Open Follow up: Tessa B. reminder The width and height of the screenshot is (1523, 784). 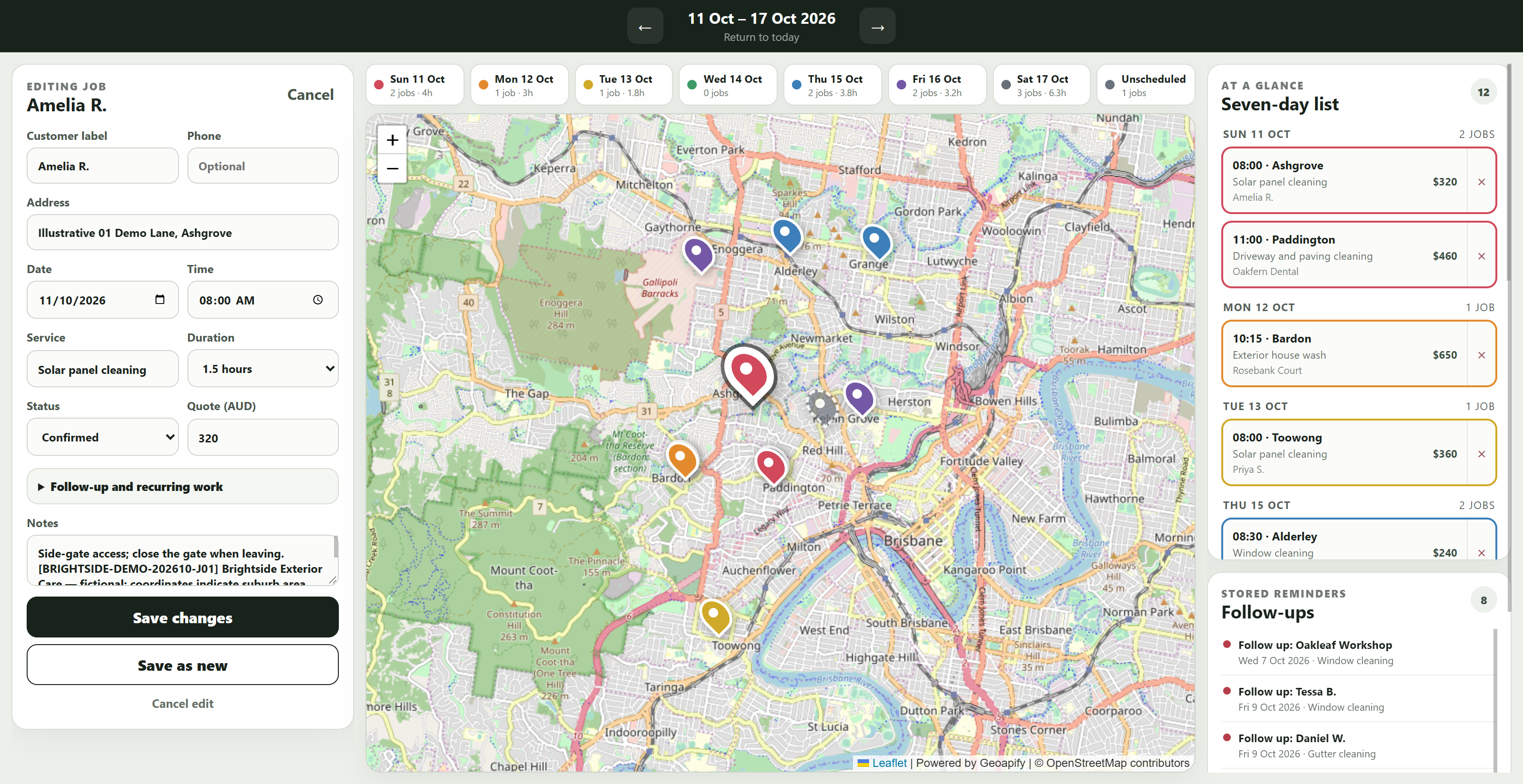(x=1358, y=698)
